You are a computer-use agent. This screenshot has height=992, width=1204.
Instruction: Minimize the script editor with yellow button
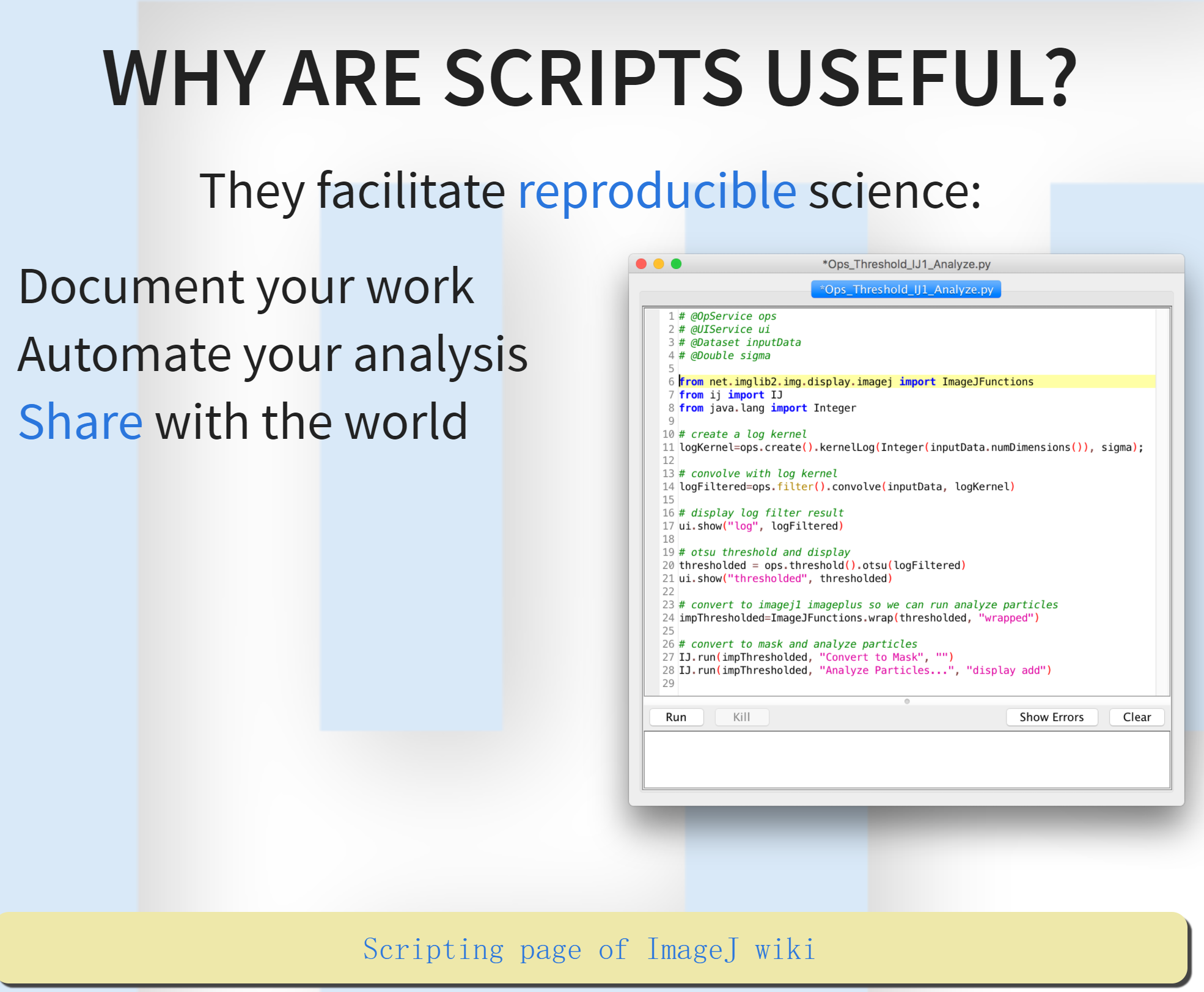(659, 263)
